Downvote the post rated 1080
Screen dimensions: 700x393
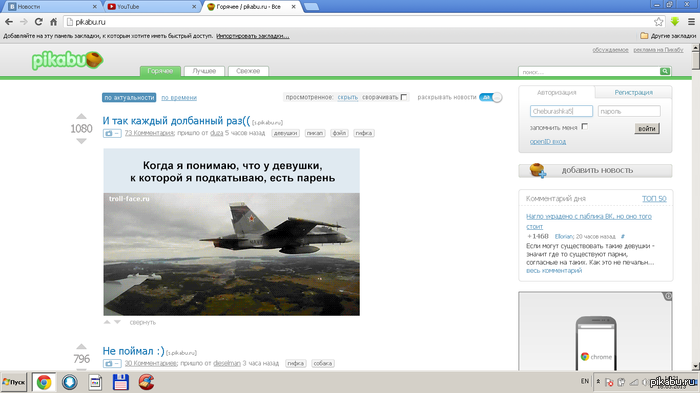point(81,141)
